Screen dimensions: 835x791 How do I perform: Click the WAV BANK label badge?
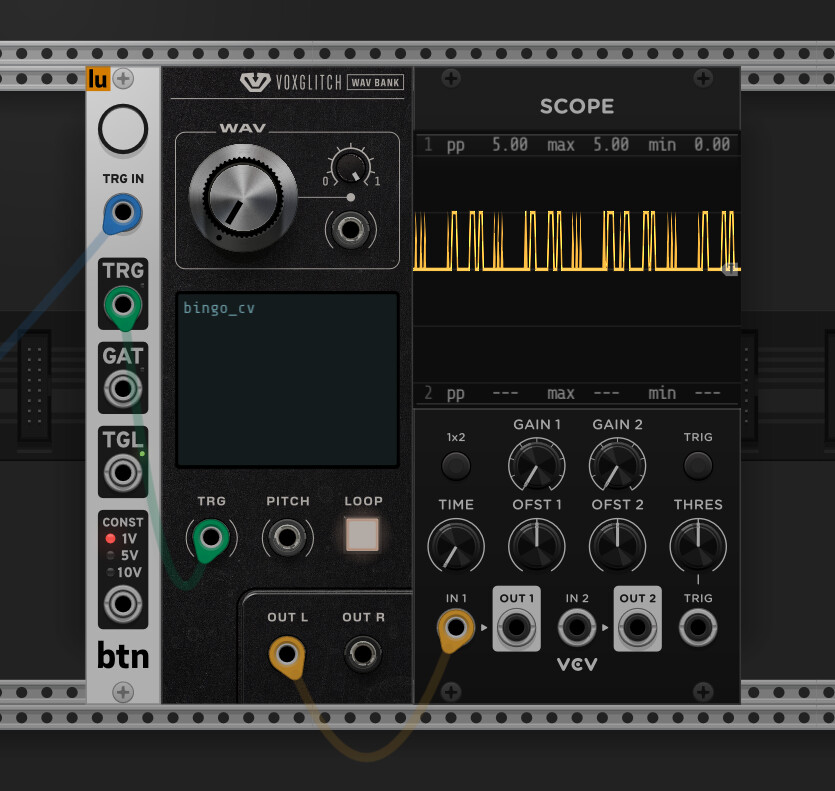point(375,83)
